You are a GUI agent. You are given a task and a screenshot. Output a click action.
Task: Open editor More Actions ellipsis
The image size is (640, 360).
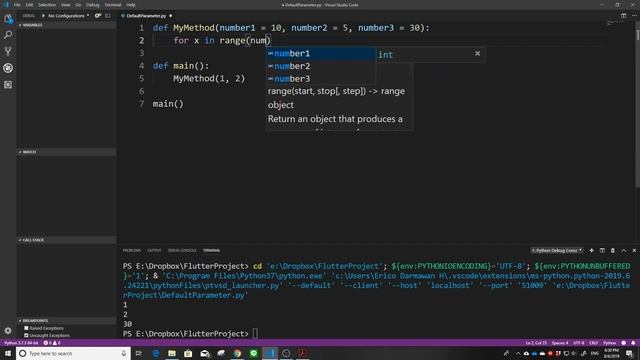(x=634, y=16)
